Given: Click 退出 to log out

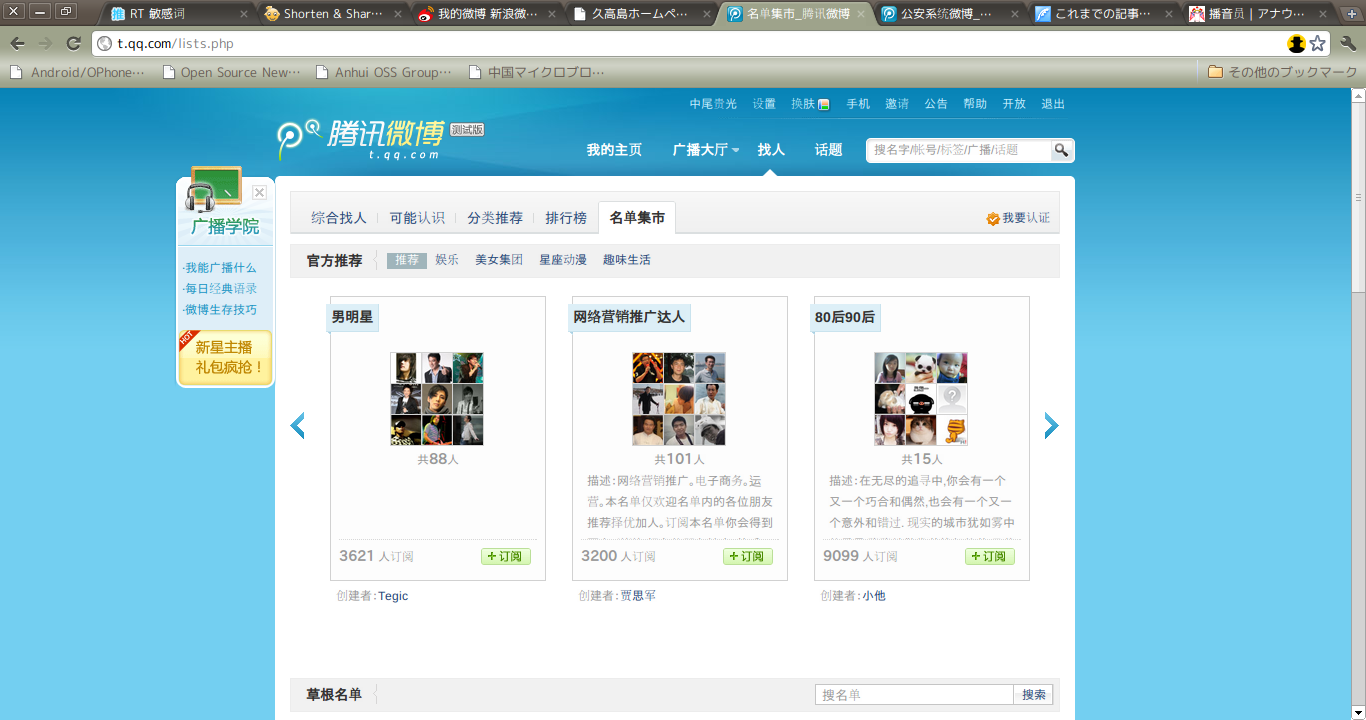Looking at the screenshot, I should [1053, 104].
